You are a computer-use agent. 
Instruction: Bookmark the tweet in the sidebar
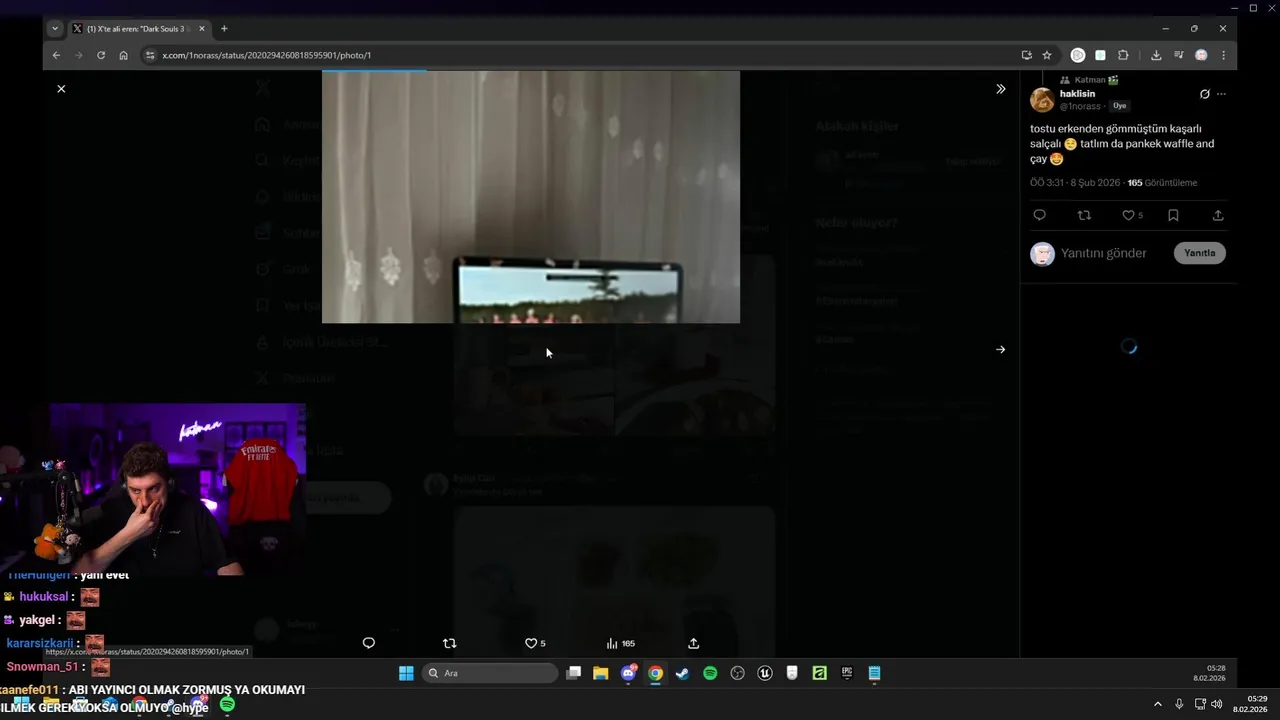(1173, 215)
